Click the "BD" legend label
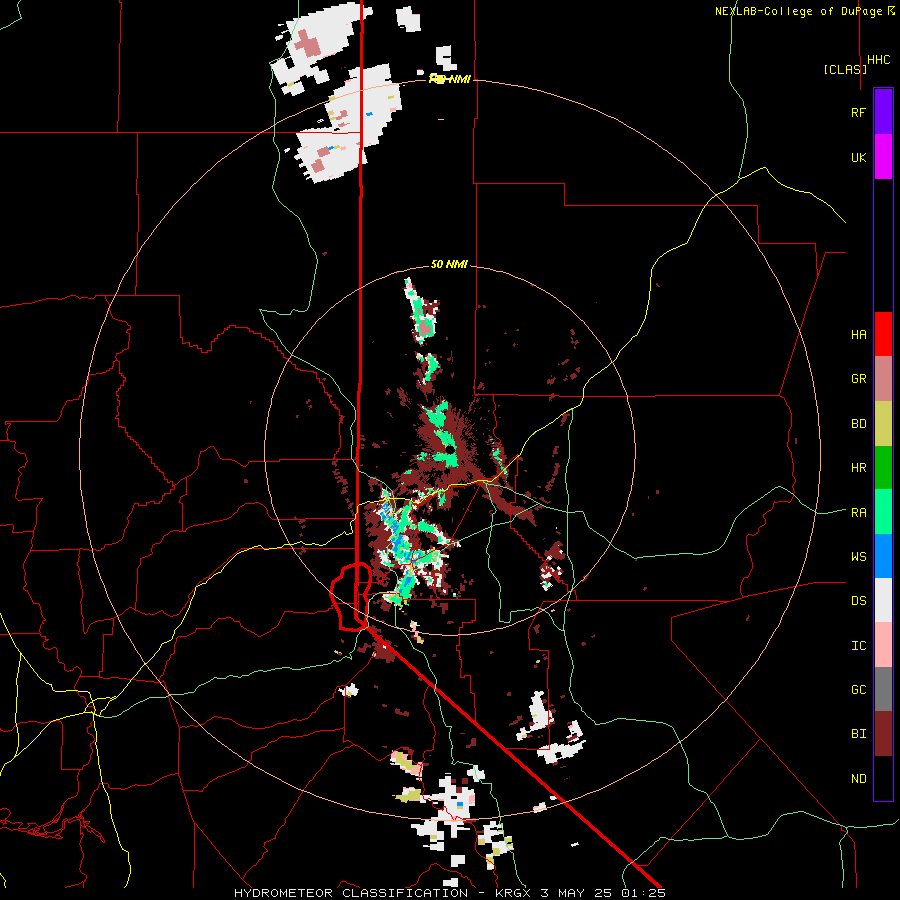The image size is (900, 900). [858, 424]
